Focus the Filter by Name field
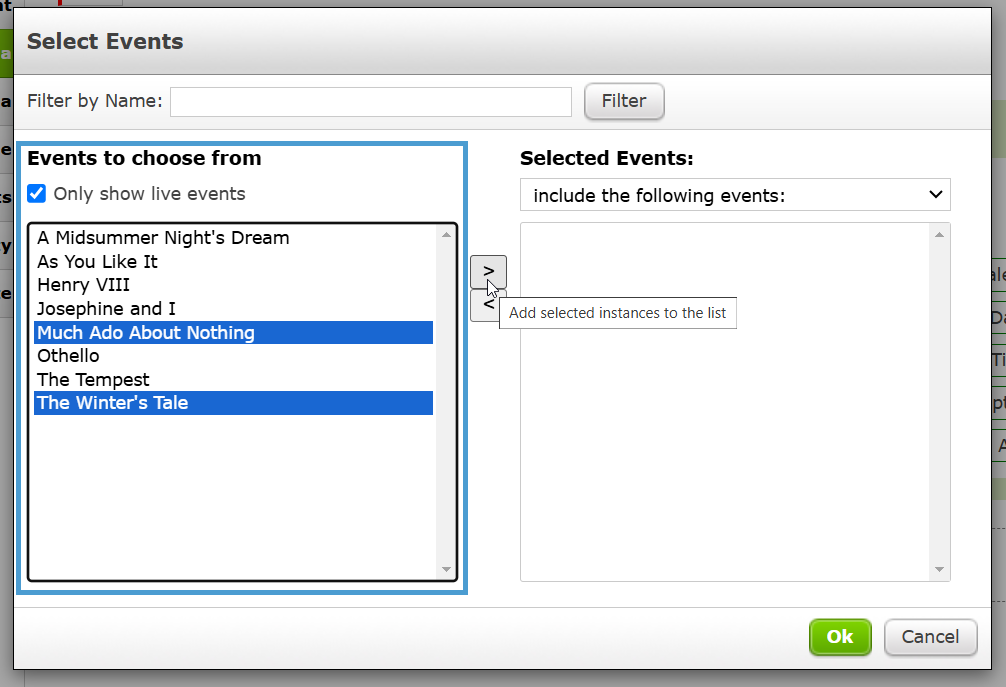Screen dimensions: 1006x687 point(371,102)
